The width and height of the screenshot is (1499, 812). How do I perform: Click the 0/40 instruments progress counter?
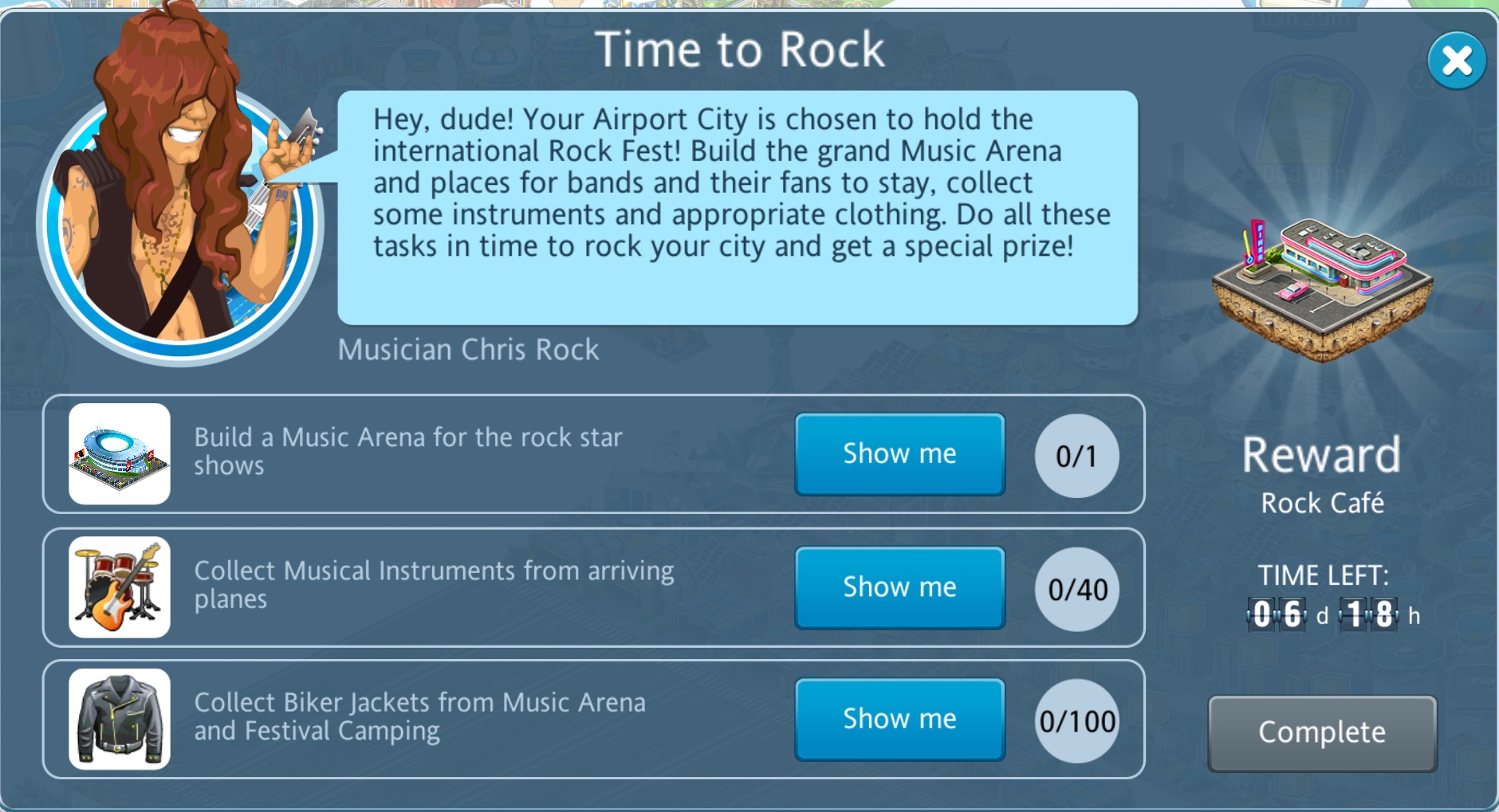click(x=1077, y=590)
